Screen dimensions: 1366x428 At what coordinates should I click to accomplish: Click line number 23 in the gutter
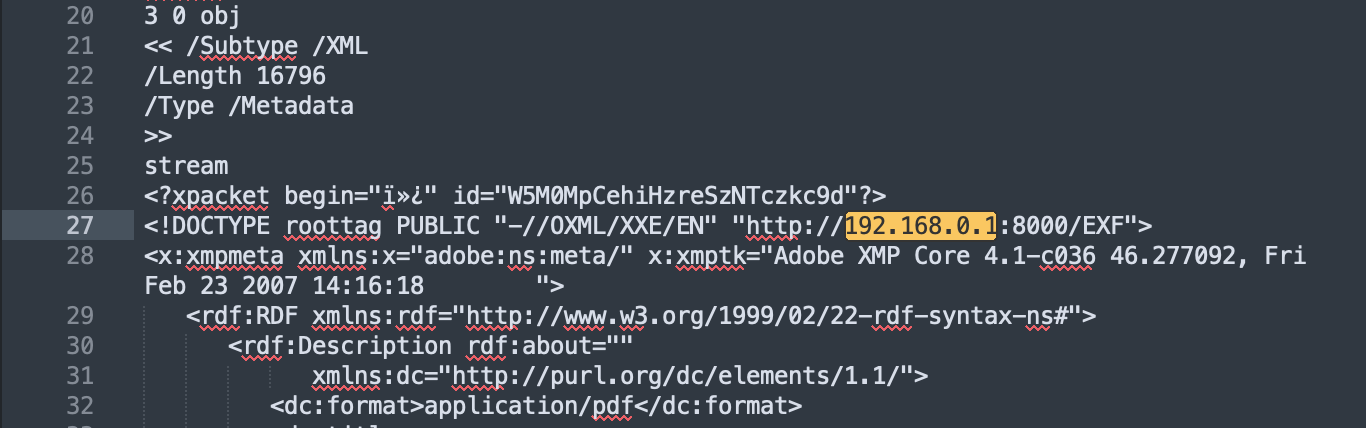point(80,106)
